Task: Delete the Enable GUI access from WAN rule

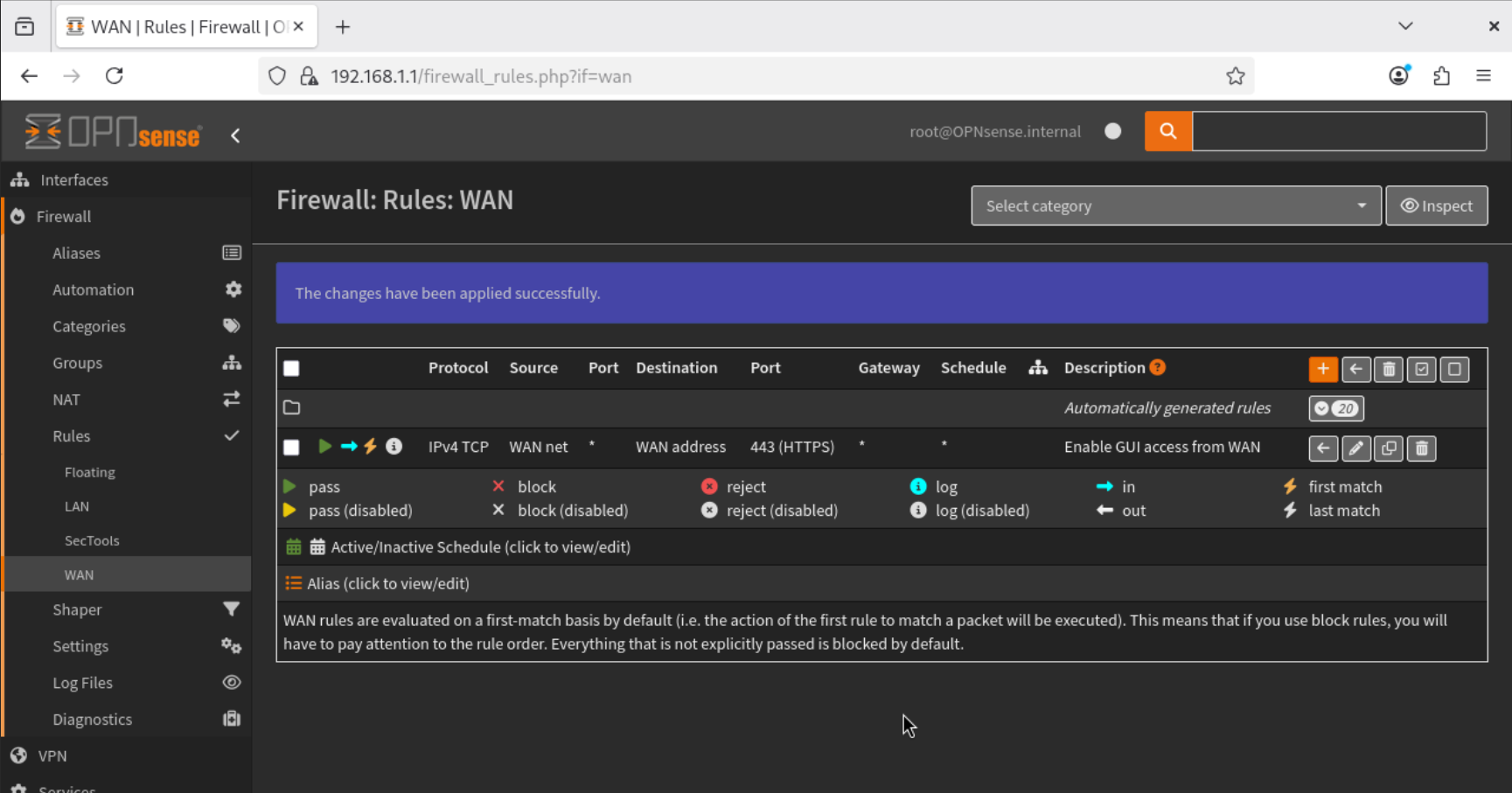Action: pyautogui.click(x=1422, y=449)
